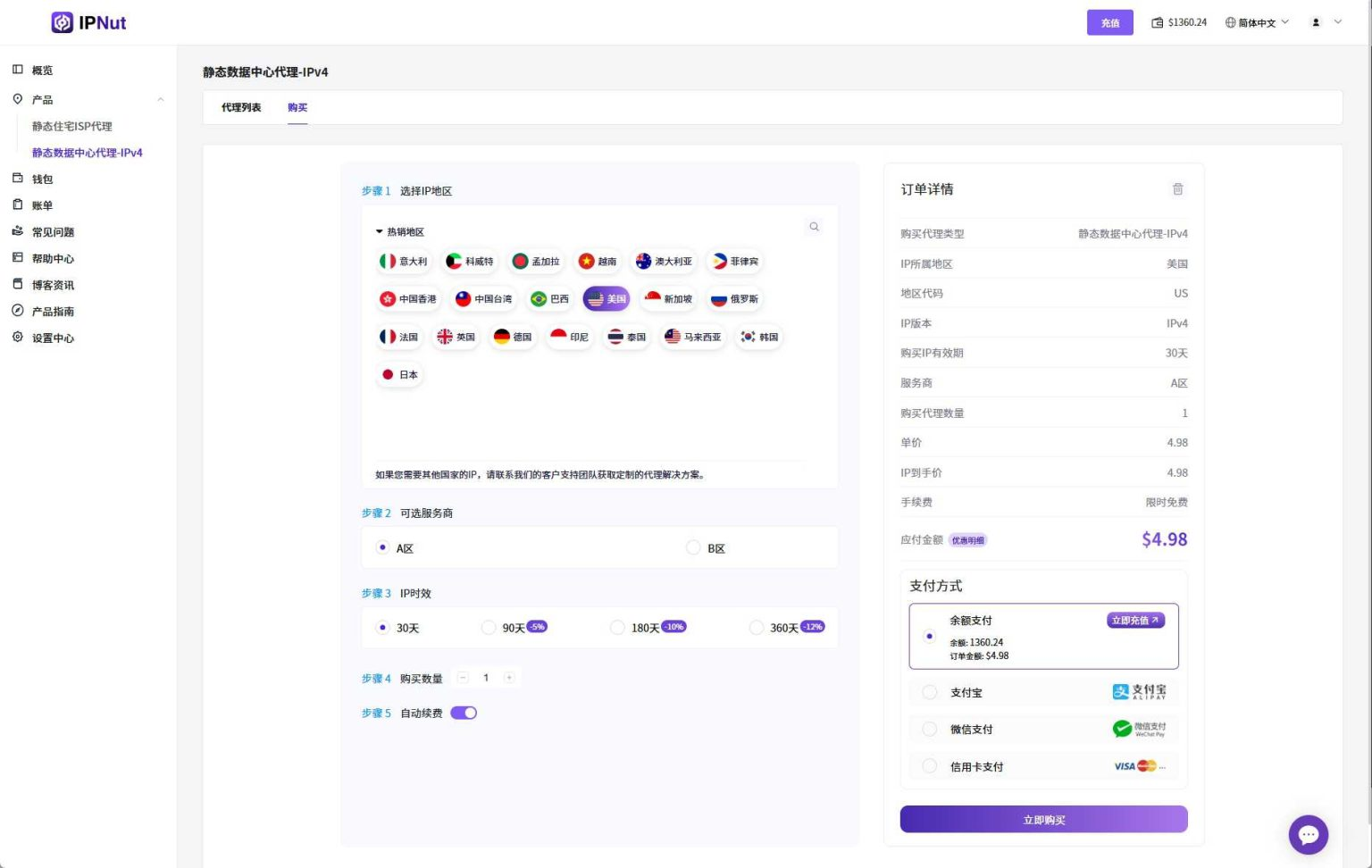Click the trash icon in order details

tap(1177, 189)
